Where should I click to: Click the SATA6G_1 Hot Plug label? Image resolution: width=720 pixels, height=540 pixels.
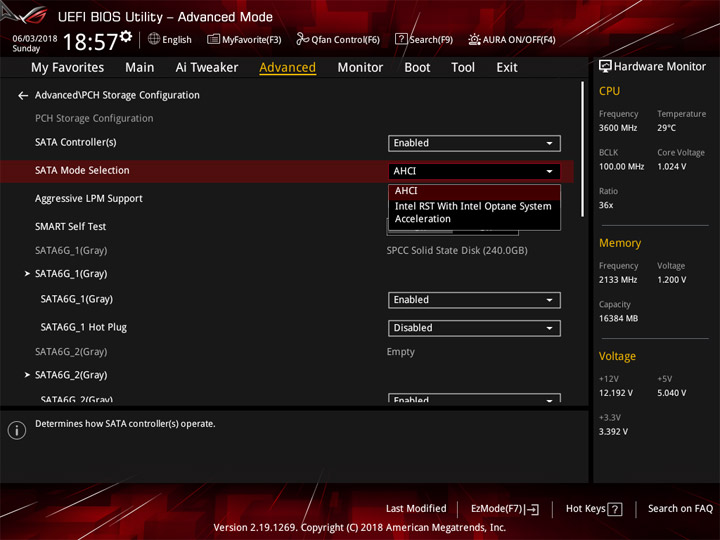(84, 327)
